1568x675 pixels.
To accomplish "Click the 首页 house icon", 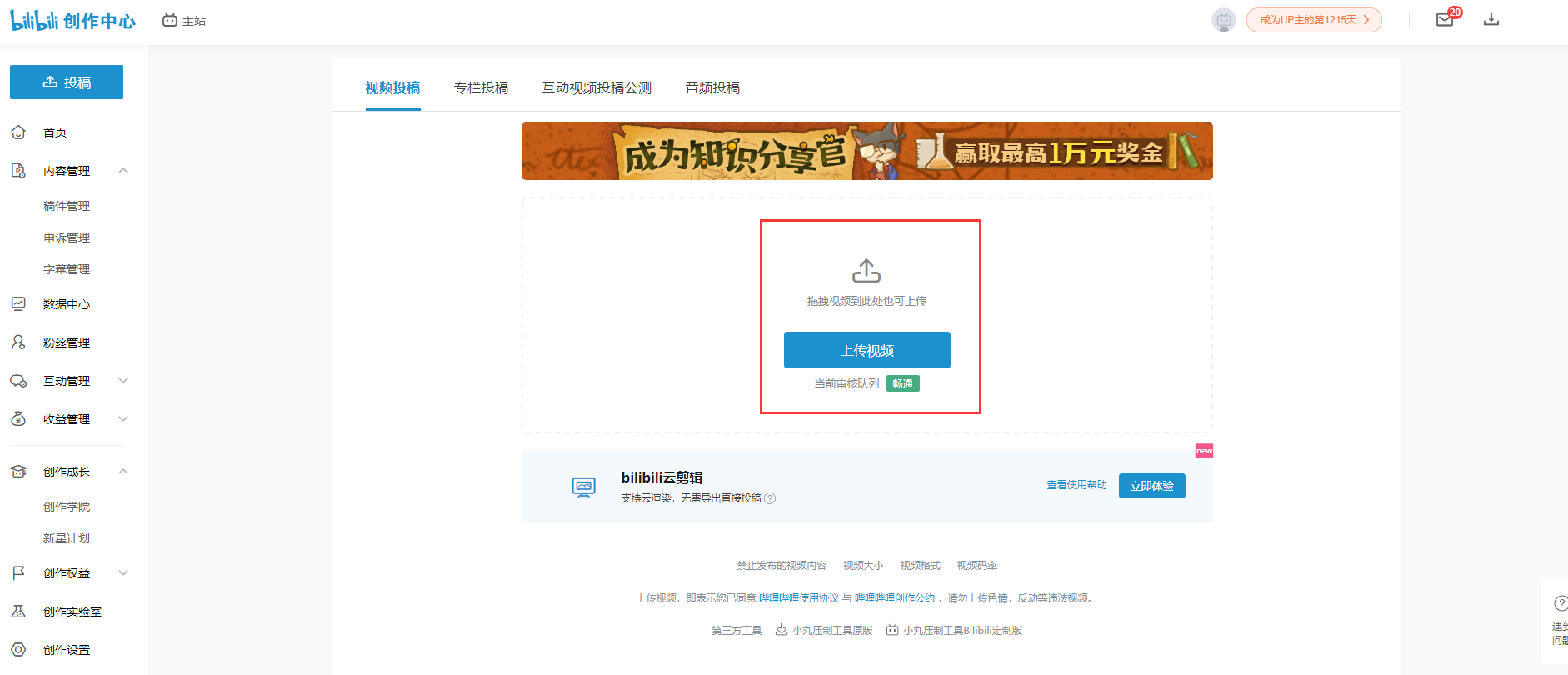I will click(18, 132).
